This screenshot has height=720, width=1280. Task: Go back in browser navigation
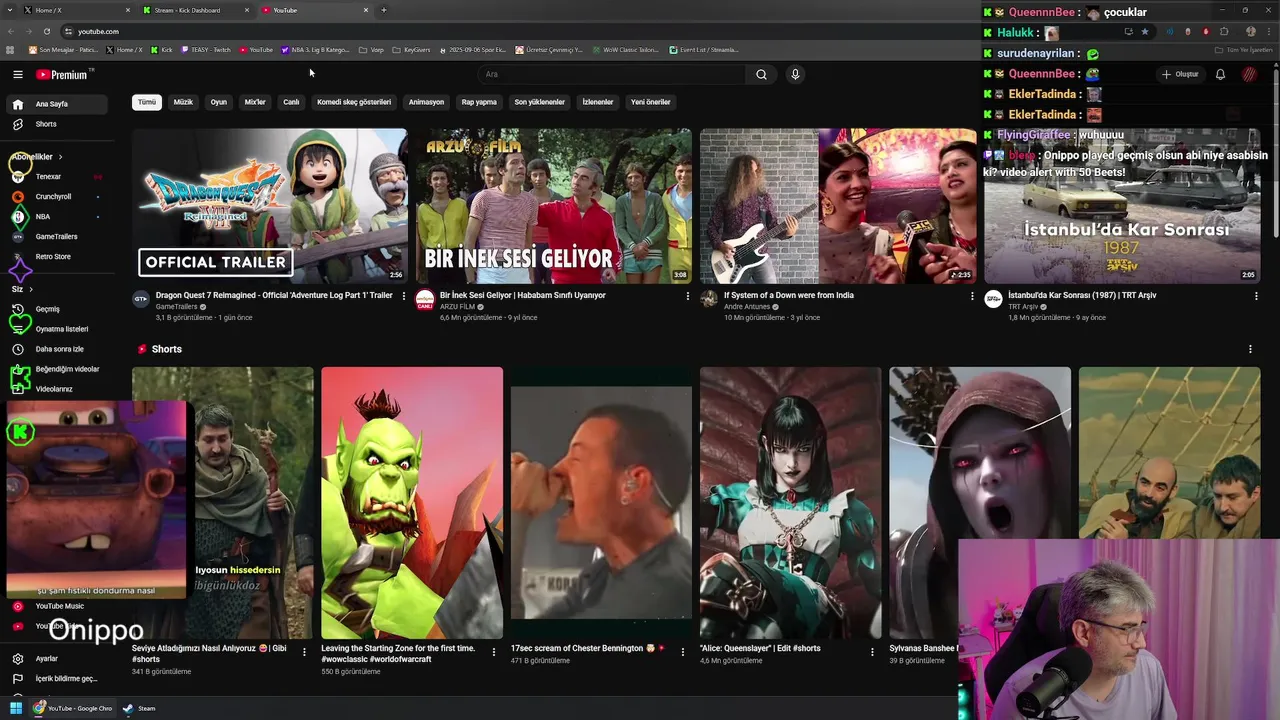[10, 31]
